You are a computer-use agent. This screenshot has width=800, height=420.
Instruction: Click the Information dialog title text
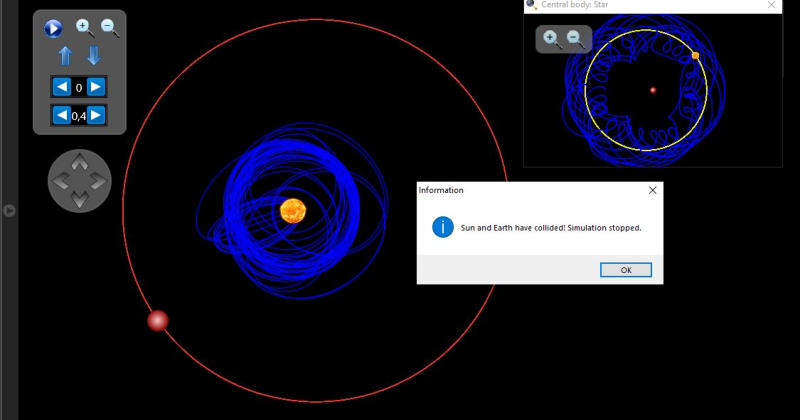click(441, 190)
